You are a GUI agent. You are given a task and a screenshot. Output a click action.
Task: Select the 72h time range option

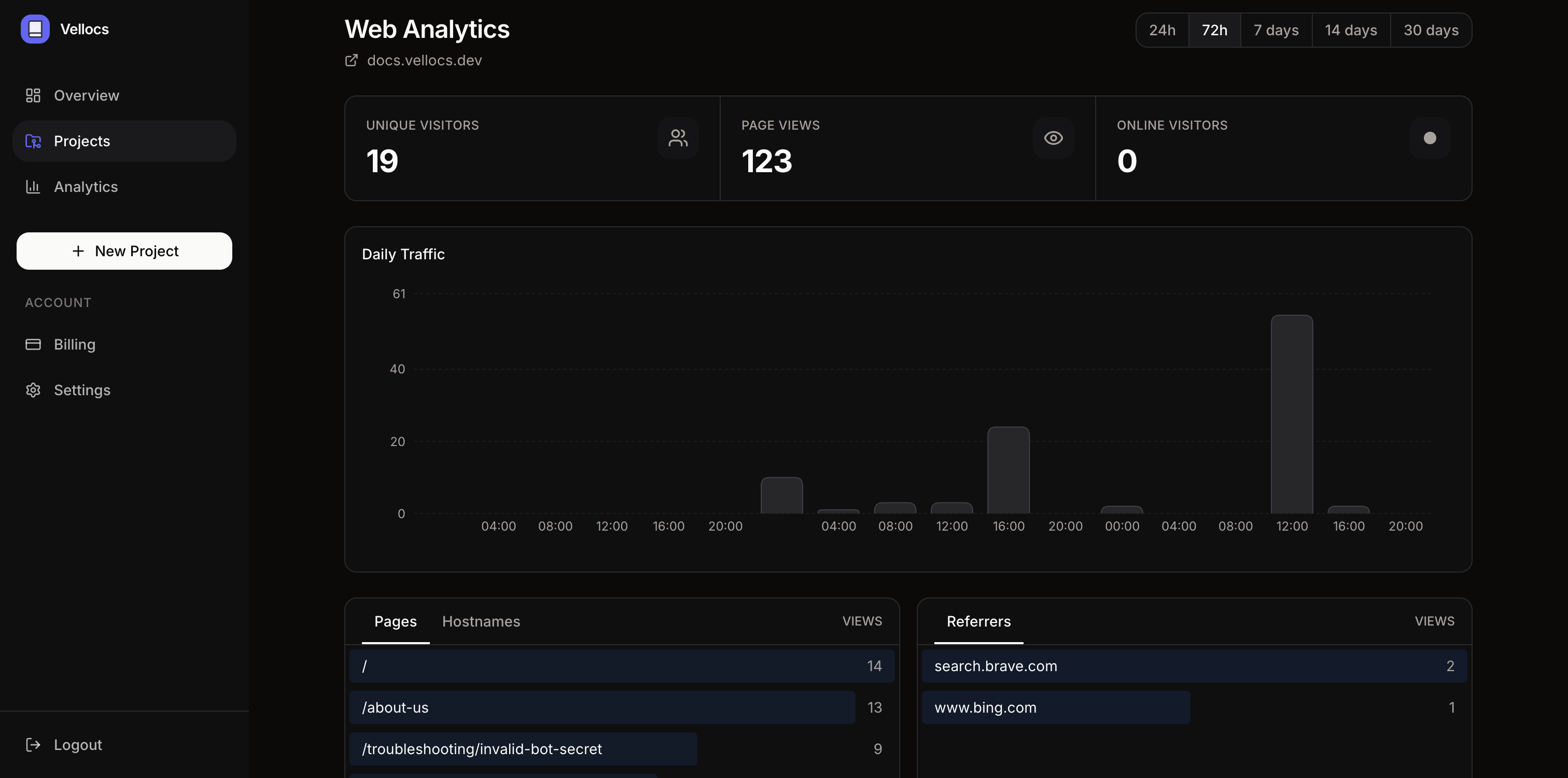(1214, 29)
